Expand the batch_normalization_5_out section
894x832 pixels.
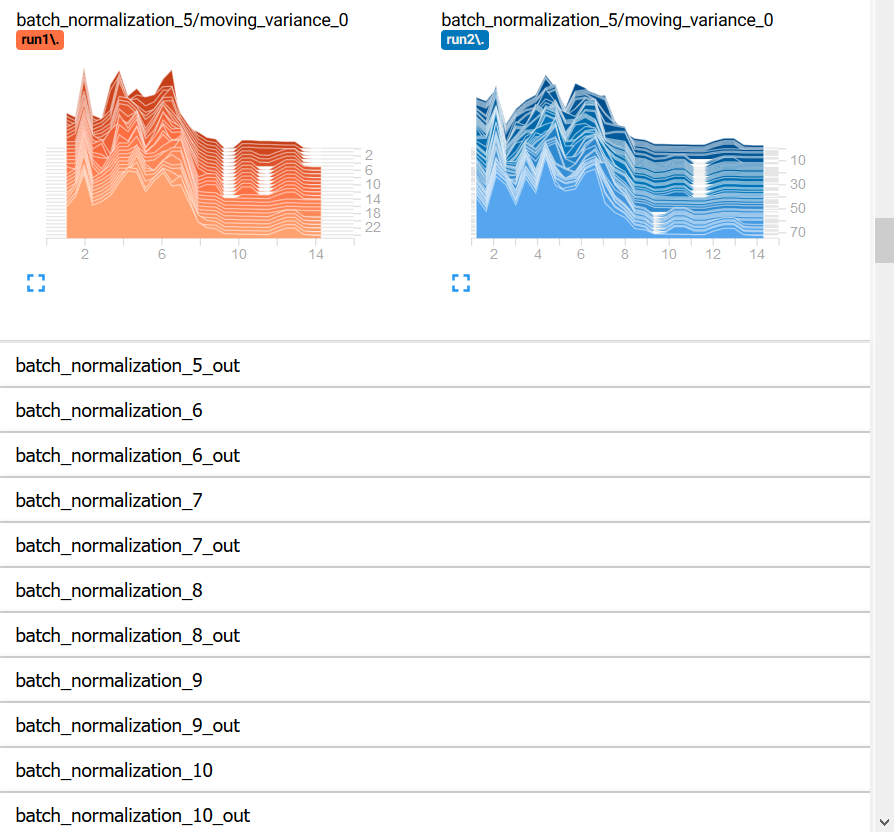435,365
